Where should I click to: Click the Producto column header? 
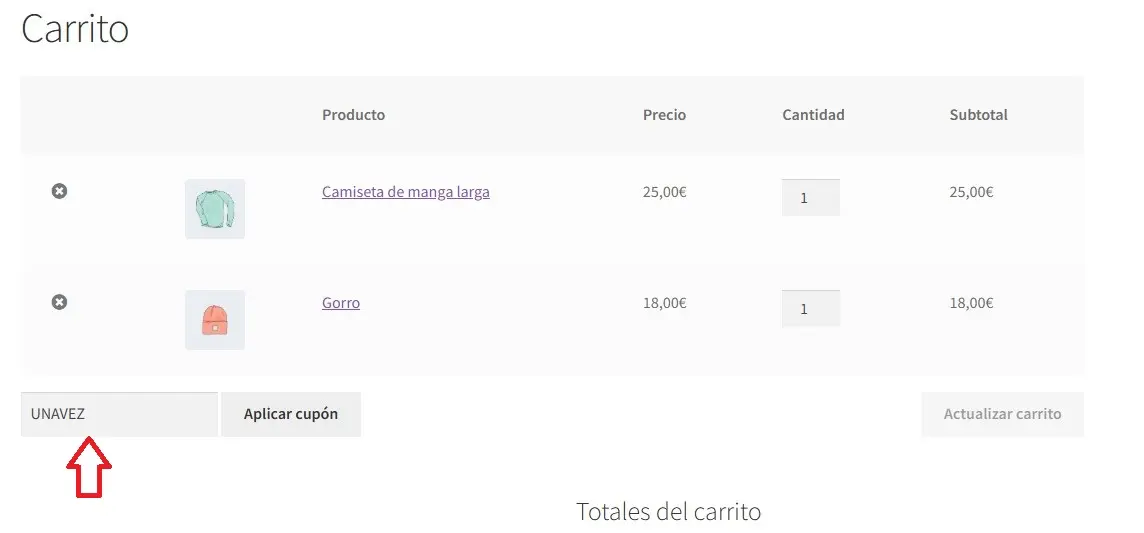(353, 115)
